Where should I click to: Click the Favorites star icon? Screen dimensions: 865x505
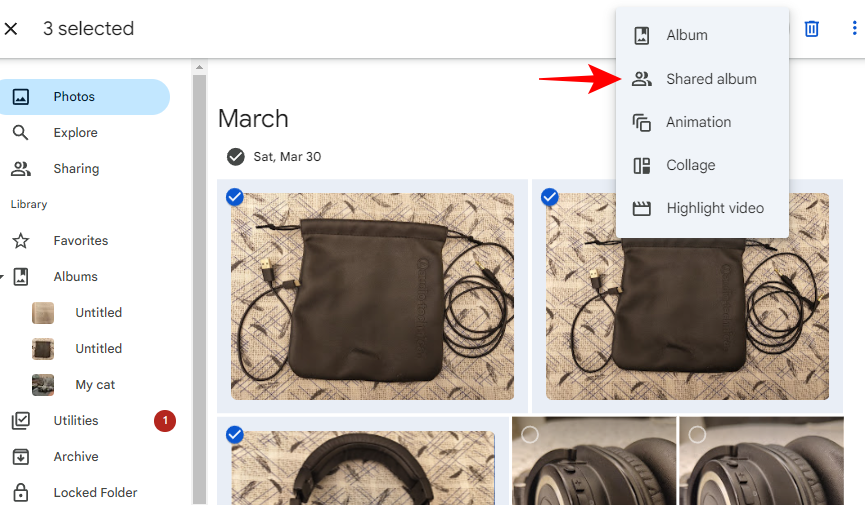(x=21, y=241)
